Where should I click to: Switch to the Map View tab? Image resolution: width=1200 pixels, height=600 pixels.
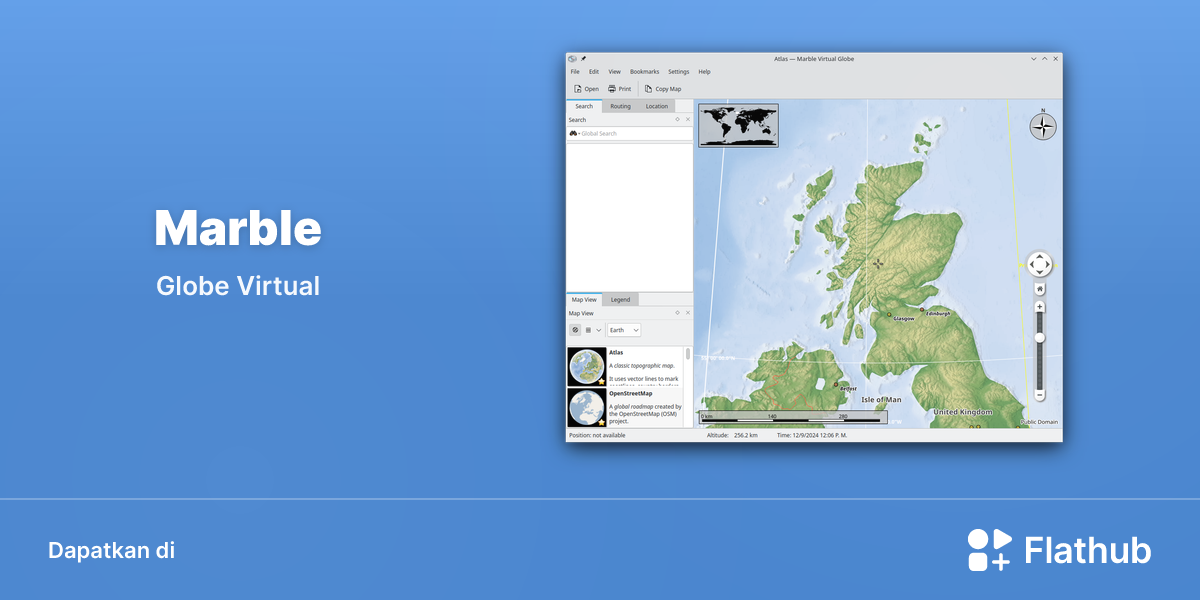(584, 300)
